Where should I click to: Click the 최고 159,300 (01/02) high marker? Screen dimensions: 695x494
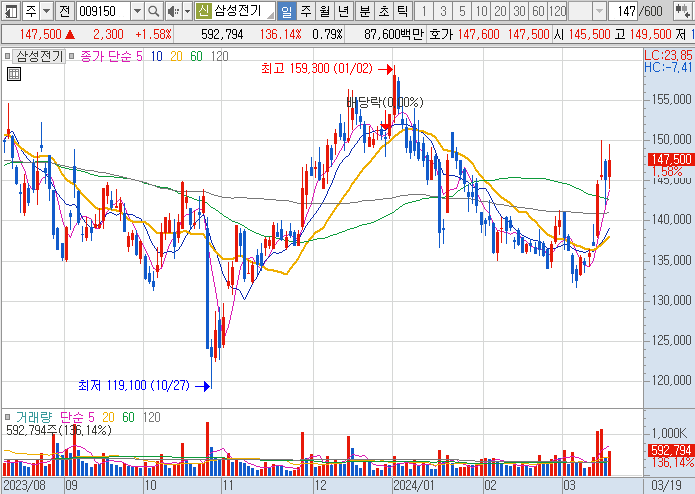(327, 69)
